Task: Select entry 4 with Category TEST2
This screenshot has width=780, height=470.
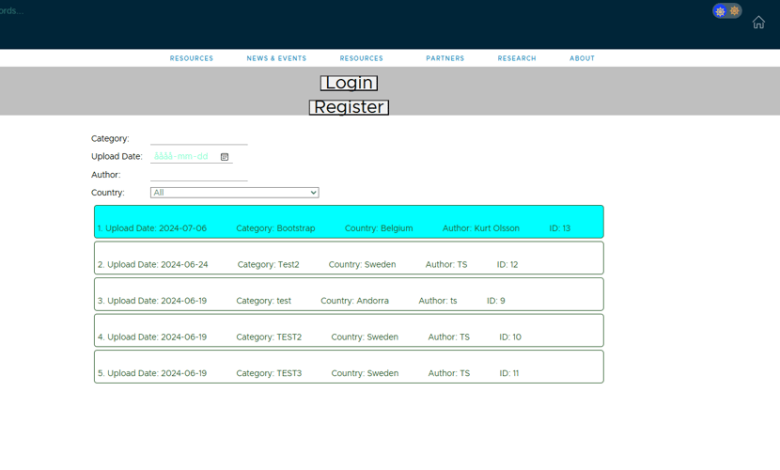Action: tap(349, 331)
